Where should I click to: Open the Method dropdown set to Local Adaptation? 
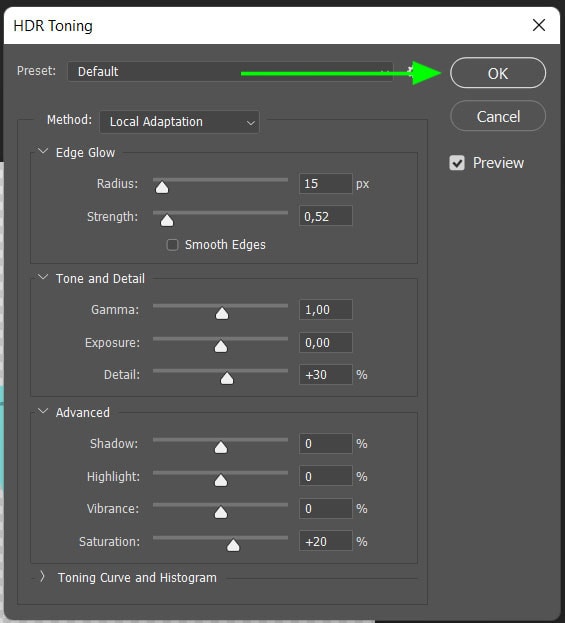[179, 122]
